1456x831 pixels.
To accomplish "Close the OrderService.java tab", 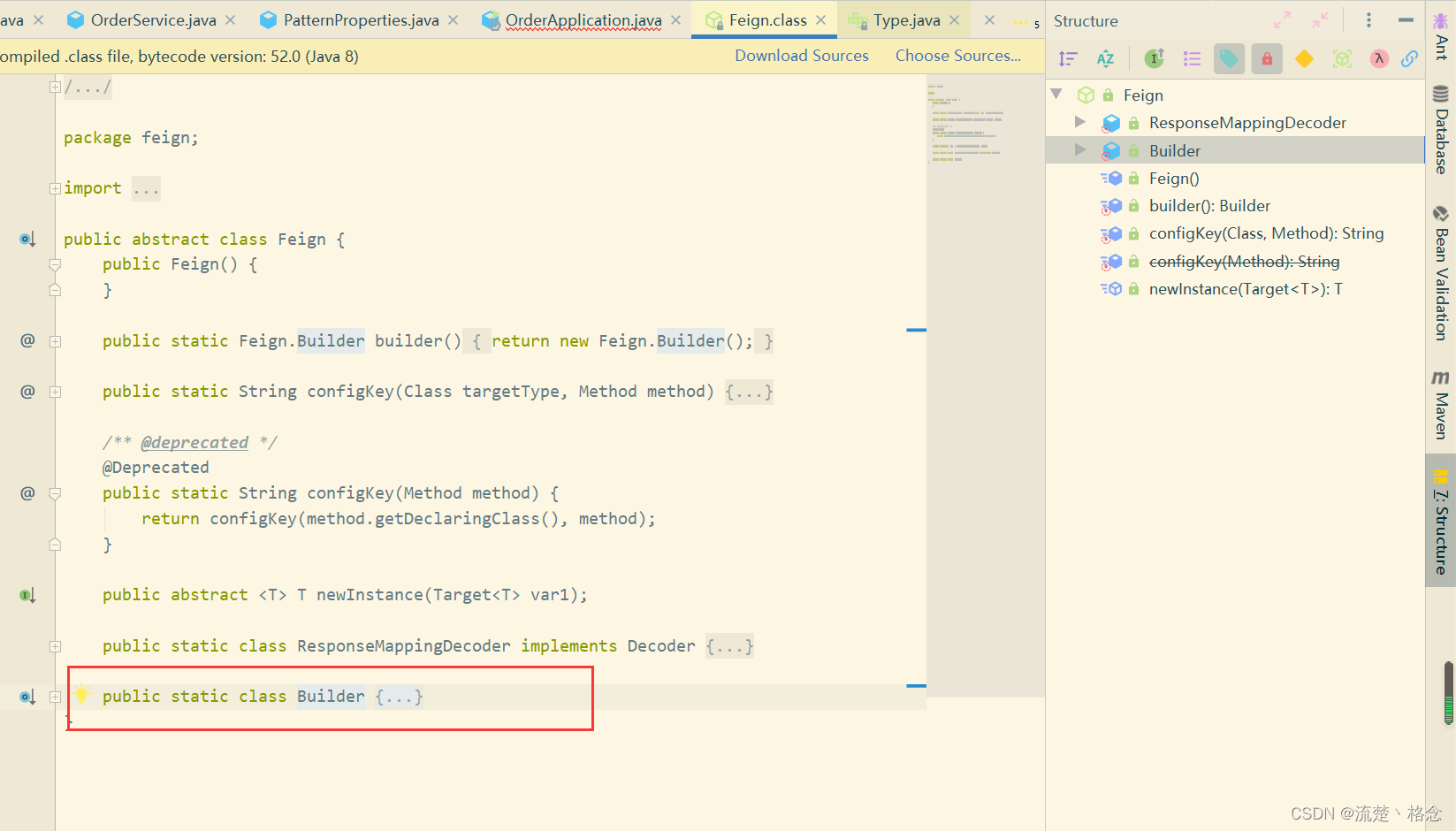I will pyautogui.click(x=231, y=19).
